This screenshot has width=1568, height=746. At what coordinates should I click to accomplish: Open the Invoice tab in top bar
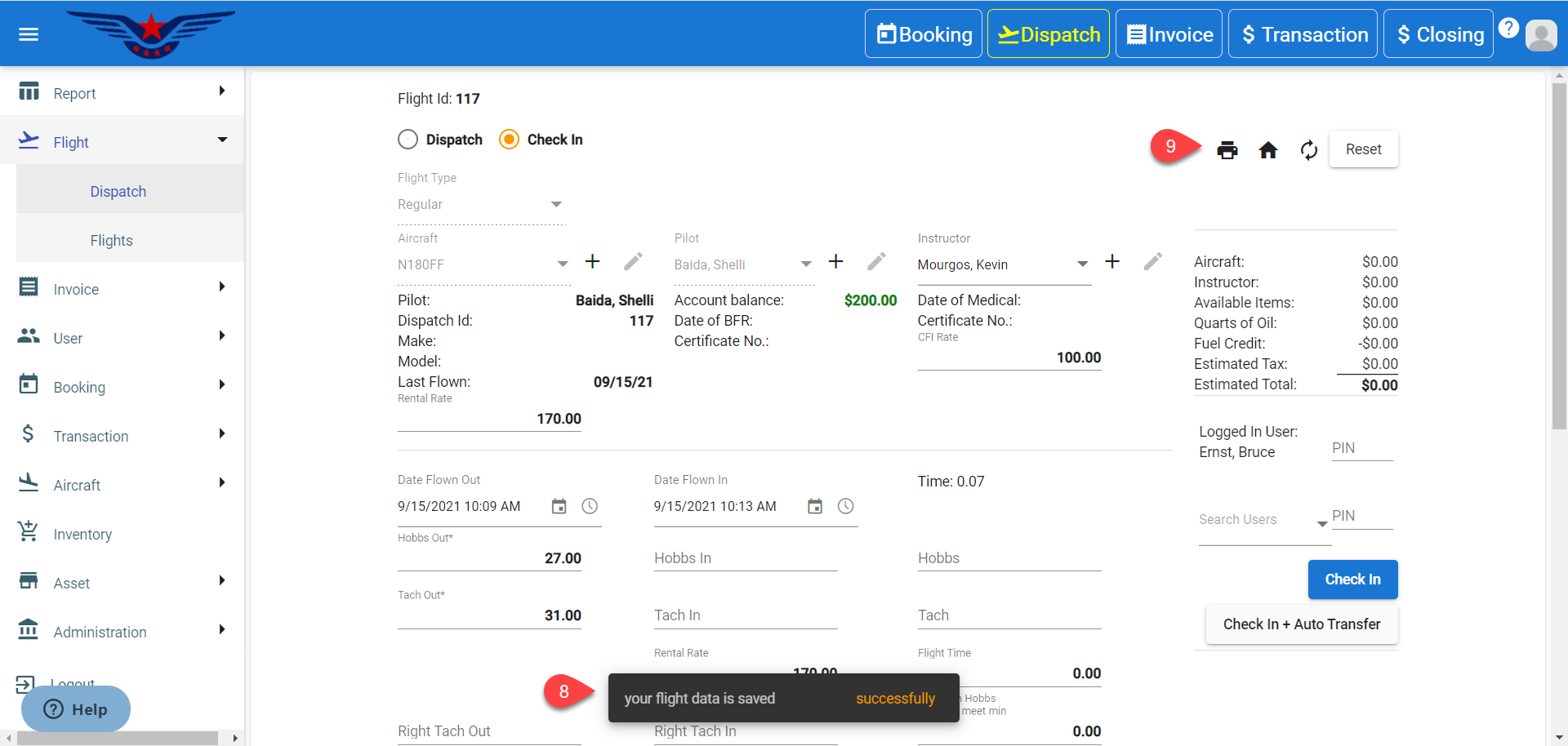pyautogui.click(x=1169, y=34)
